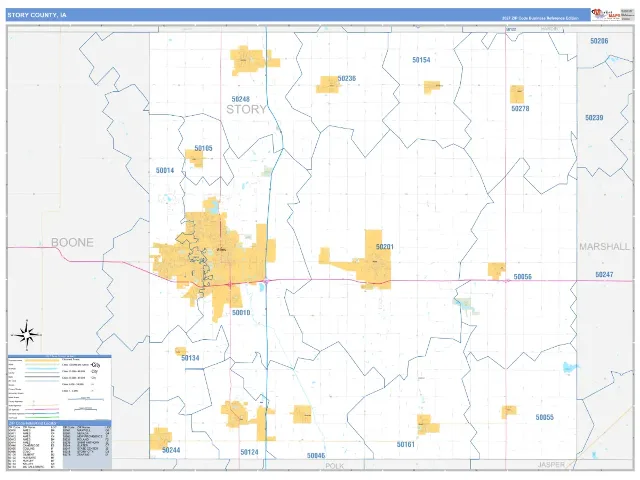Select ZIP code label 50247
Viewport: 640px width, 480px height.
point(604,275)
